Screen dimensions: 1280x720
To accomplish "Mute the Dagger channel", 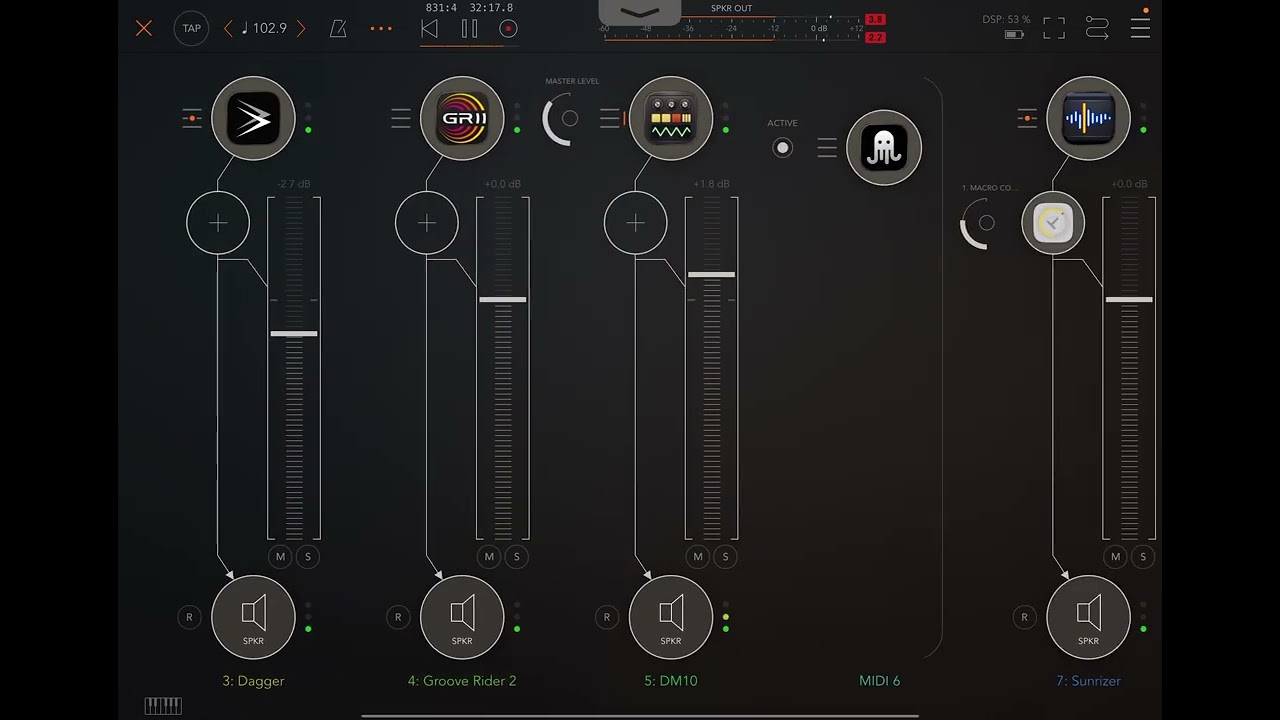I will click(280, 557).
